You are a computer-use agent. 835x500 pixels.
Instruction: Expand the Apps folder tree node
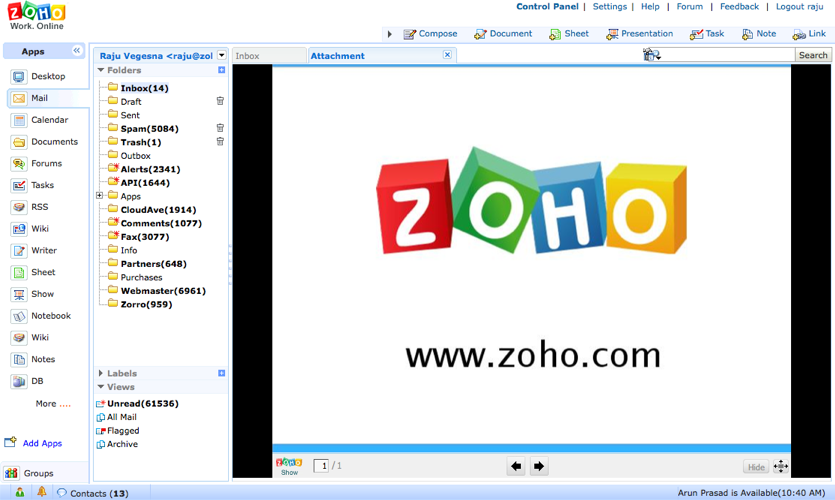tap(100, 196)
